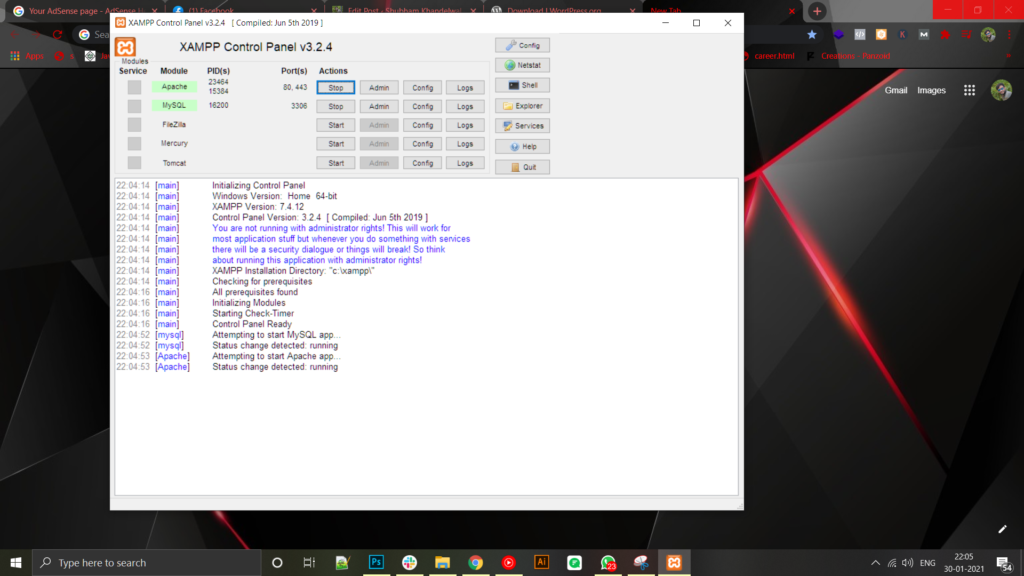1024x576 pixels.
Task: Switch to the Download WordPress.org tab
Action: [562, 11]
